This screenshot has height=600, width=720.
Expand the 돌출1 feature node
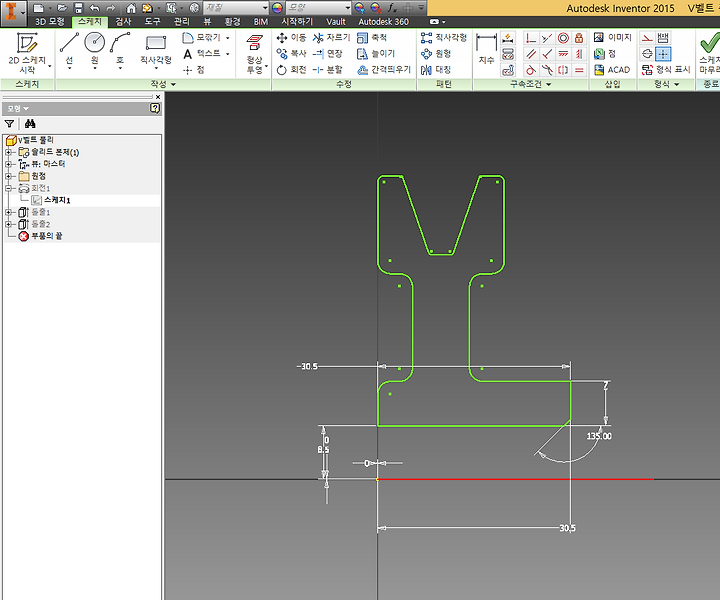coord(8,212)
